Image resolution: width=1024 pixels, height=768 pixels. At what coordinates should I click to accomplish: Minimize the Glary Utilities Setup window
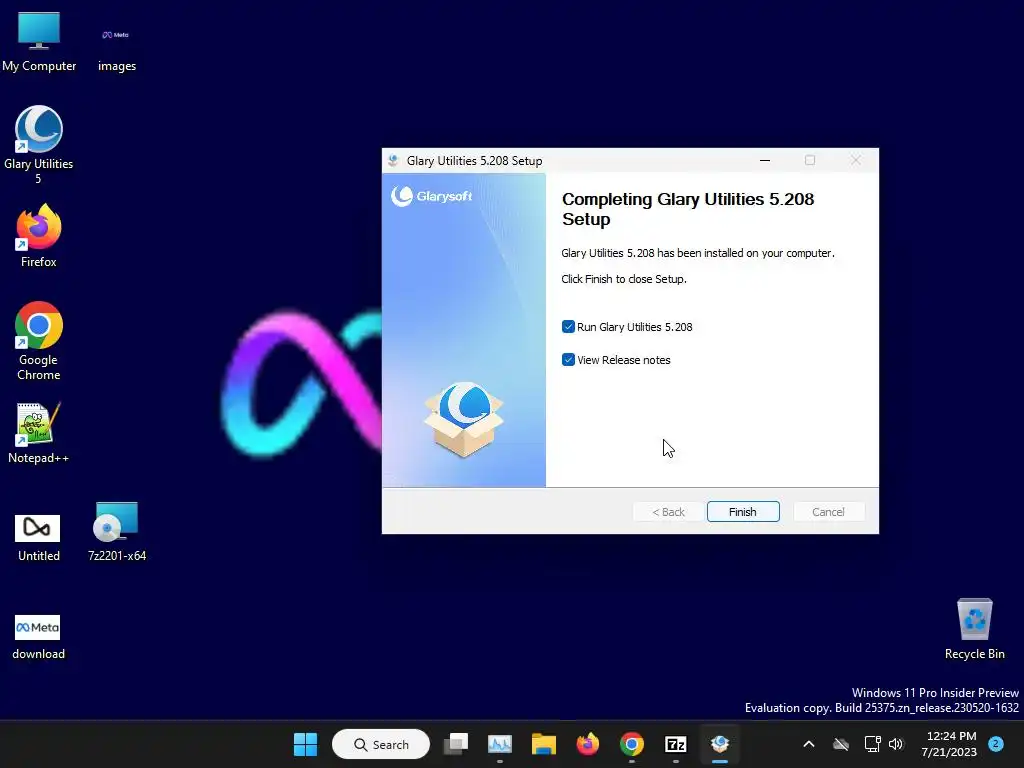coord(765,161)
